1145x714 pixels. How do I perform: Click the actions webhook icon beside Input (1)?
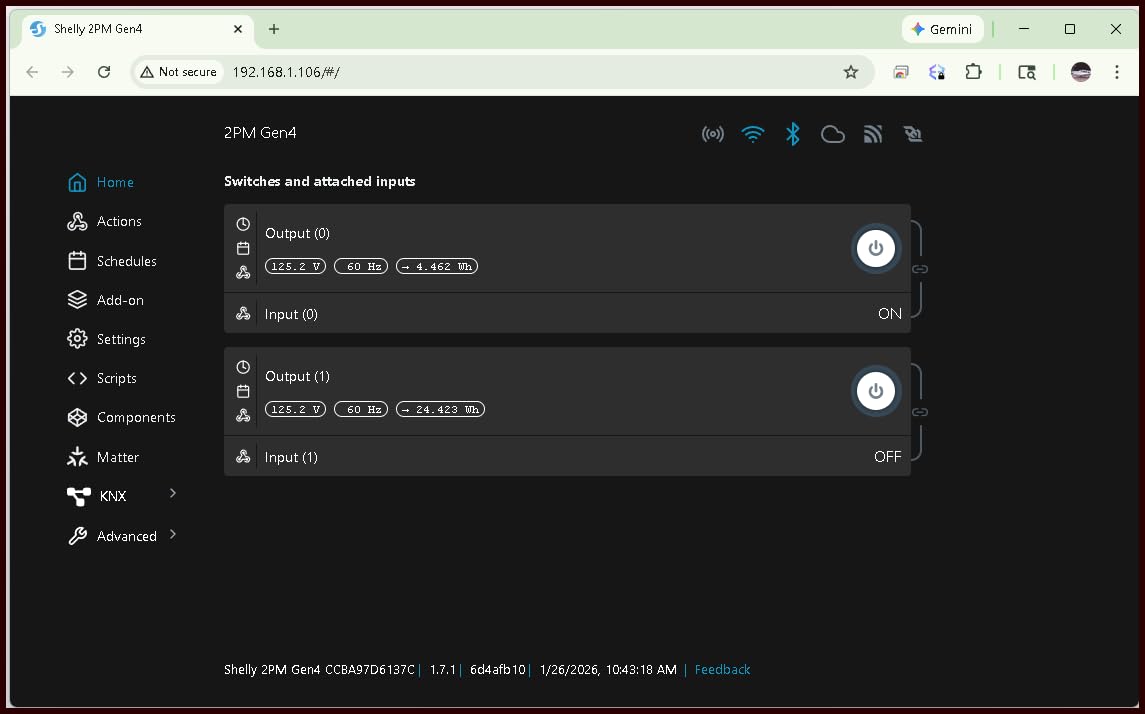point(243,456)
